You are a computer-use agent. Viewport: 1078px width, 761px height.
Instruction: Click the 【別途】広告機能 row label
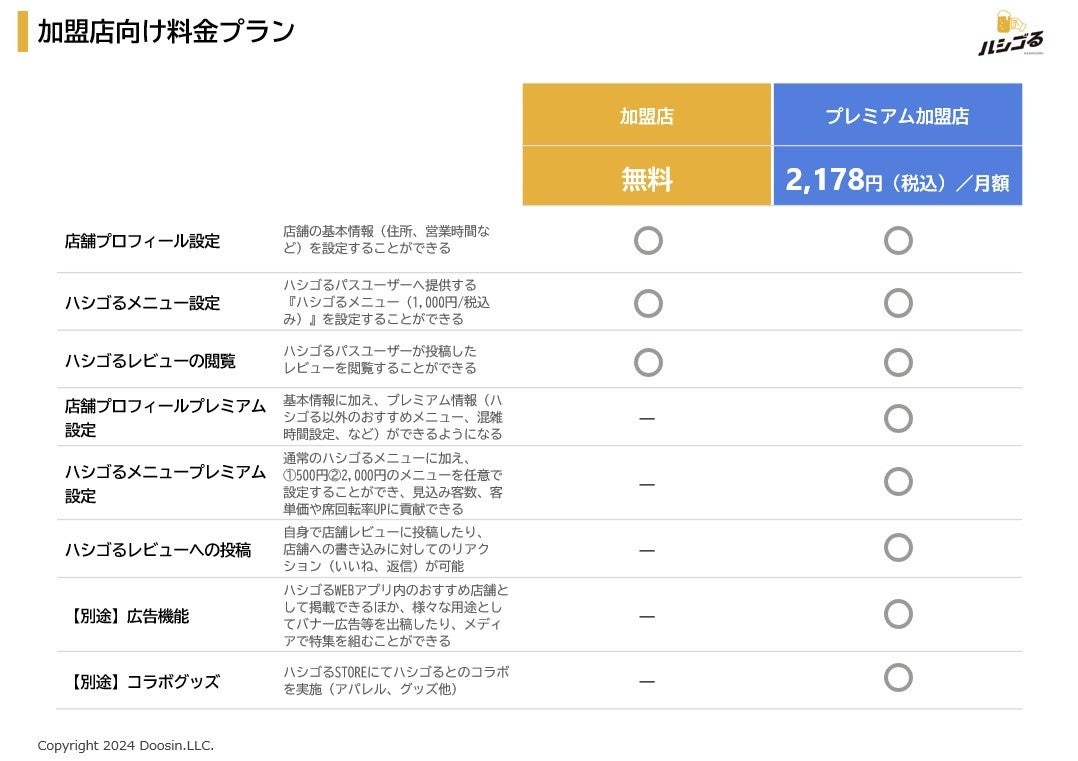(127, 616)
